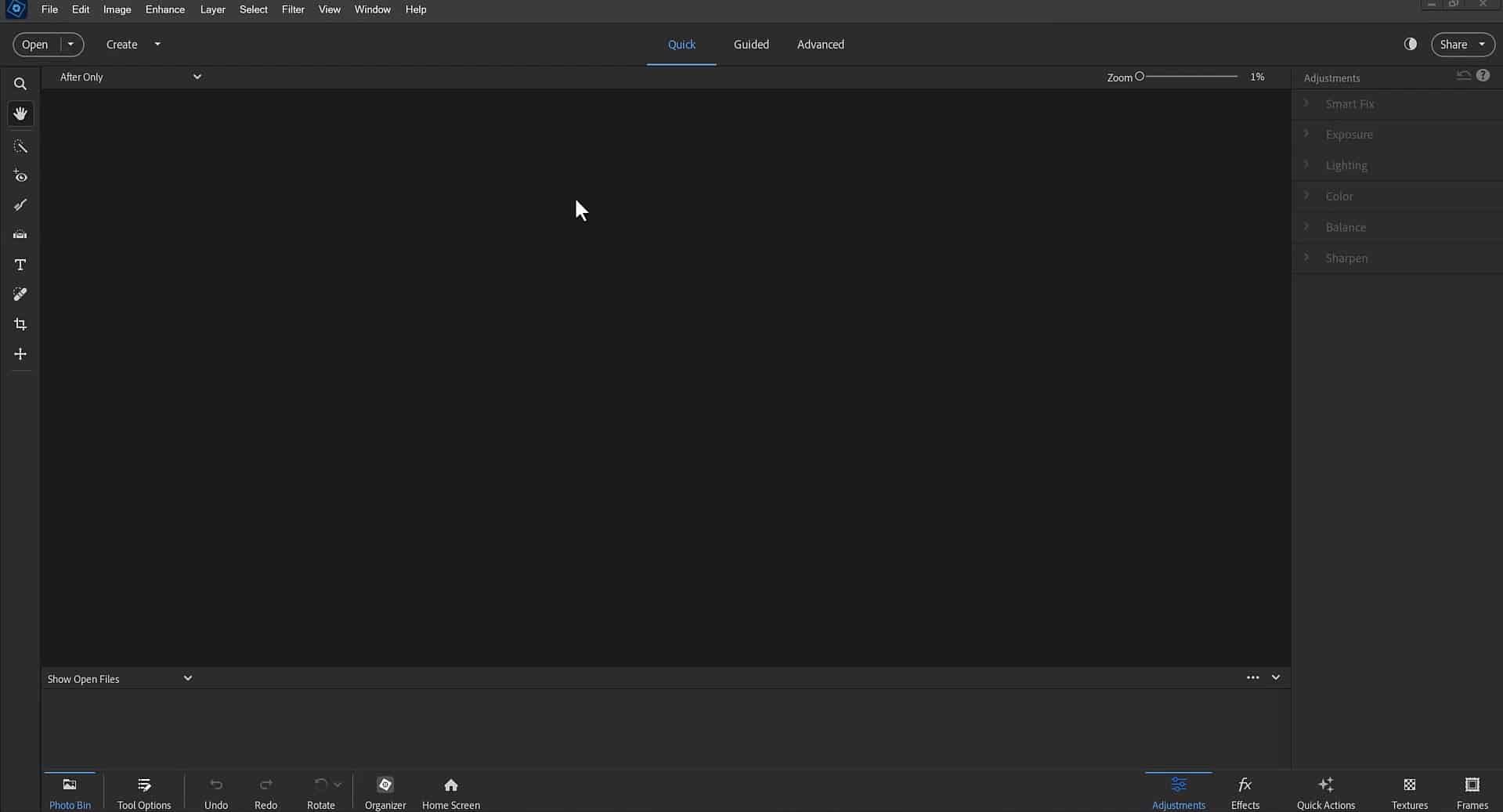The image size is (1503, 812).
Task: Switch to the Guided tab
Action: pyautogui.click(x=750, y=45)
